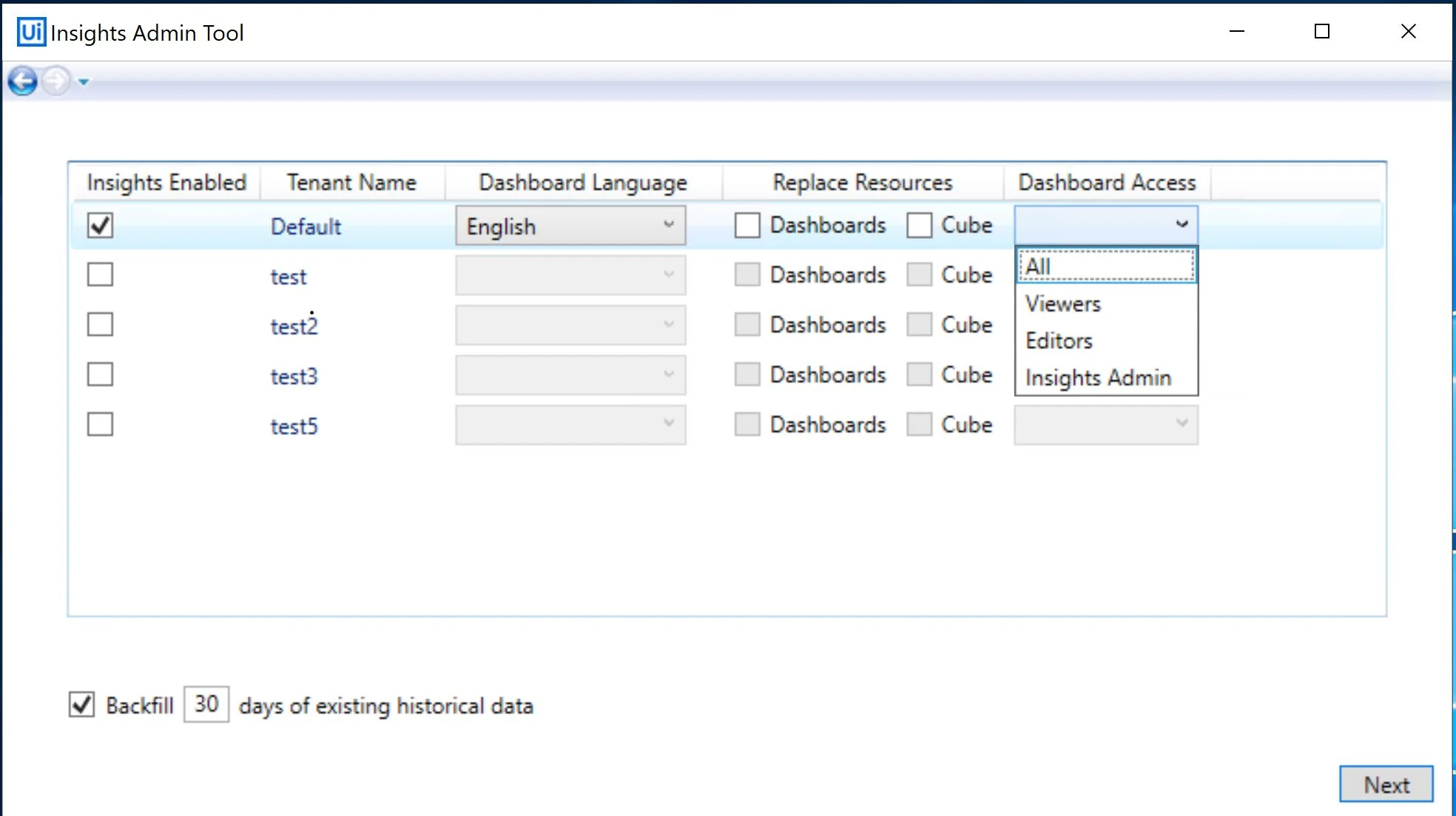1456x816 pixels.
Task: Enable Insights for the test3 tenant
Action: 100,374
